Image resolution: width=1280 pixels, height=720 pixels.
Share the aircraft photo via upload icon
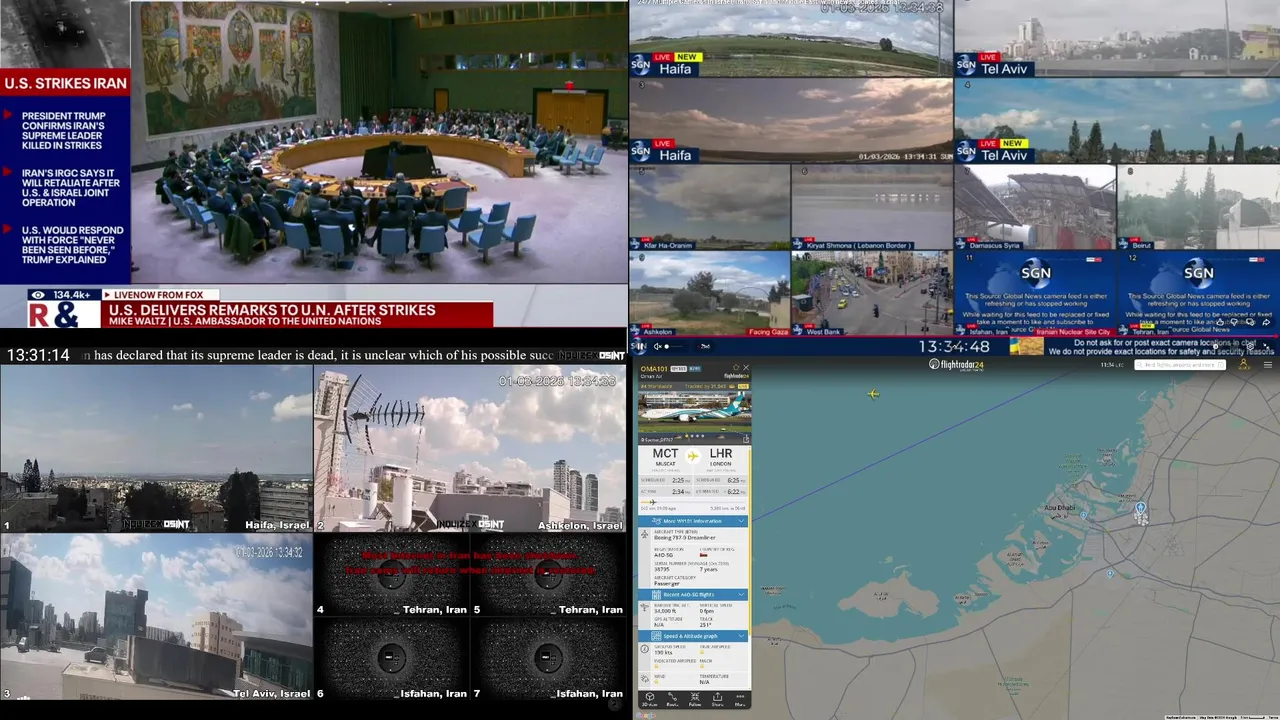pos(746,438)
